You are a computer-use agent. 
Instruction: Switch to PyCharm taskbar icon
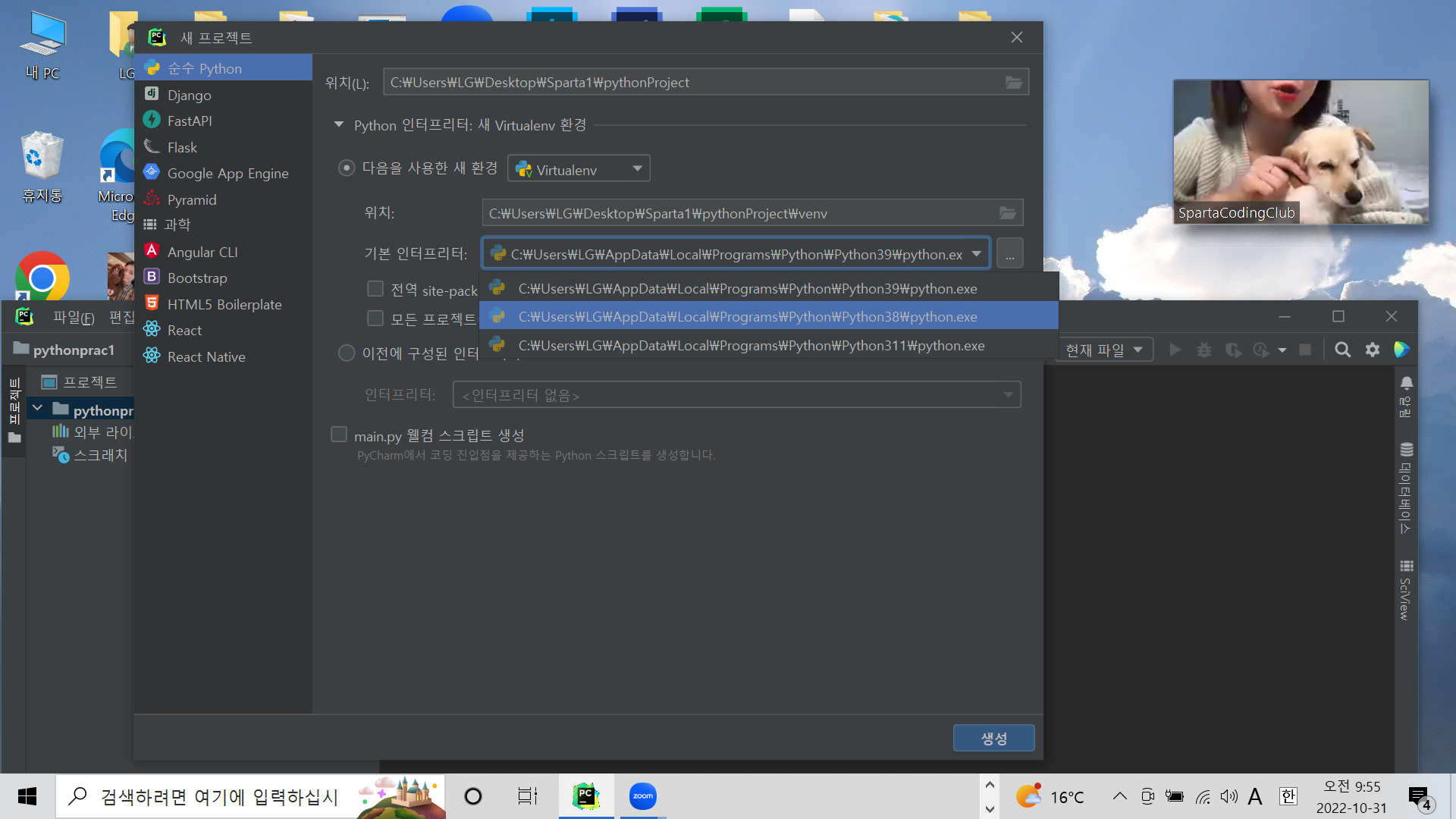[585, 796]
